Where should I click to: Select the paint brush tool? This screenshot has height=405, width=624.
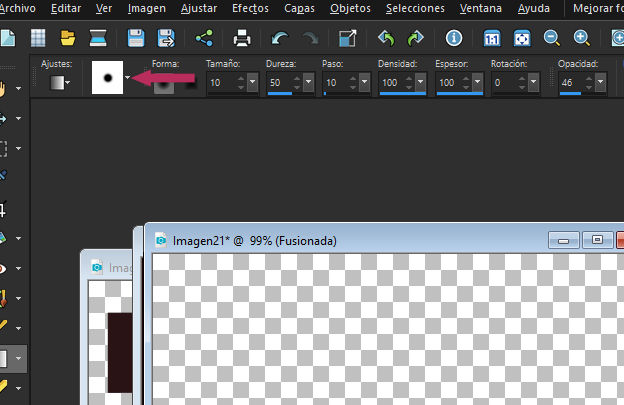point(3,298)
